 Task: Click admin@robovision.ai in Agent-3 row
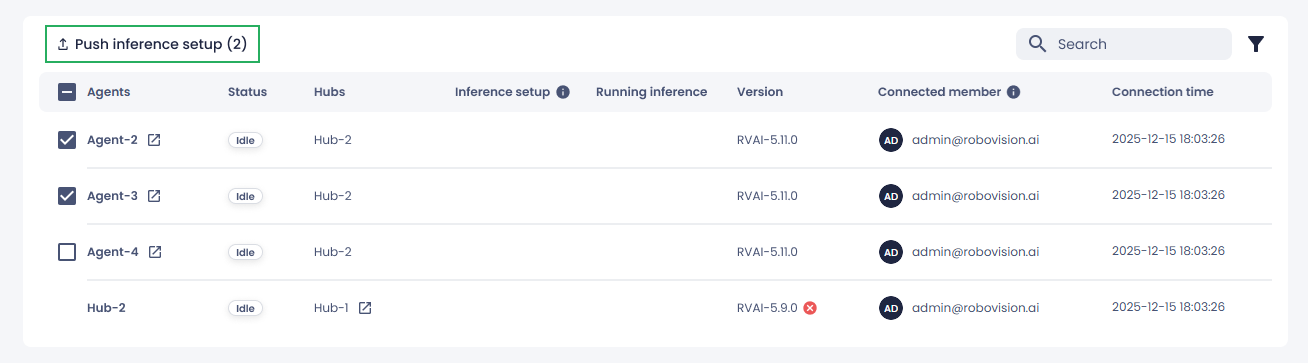pyautogui.click(x=975, y=196)
